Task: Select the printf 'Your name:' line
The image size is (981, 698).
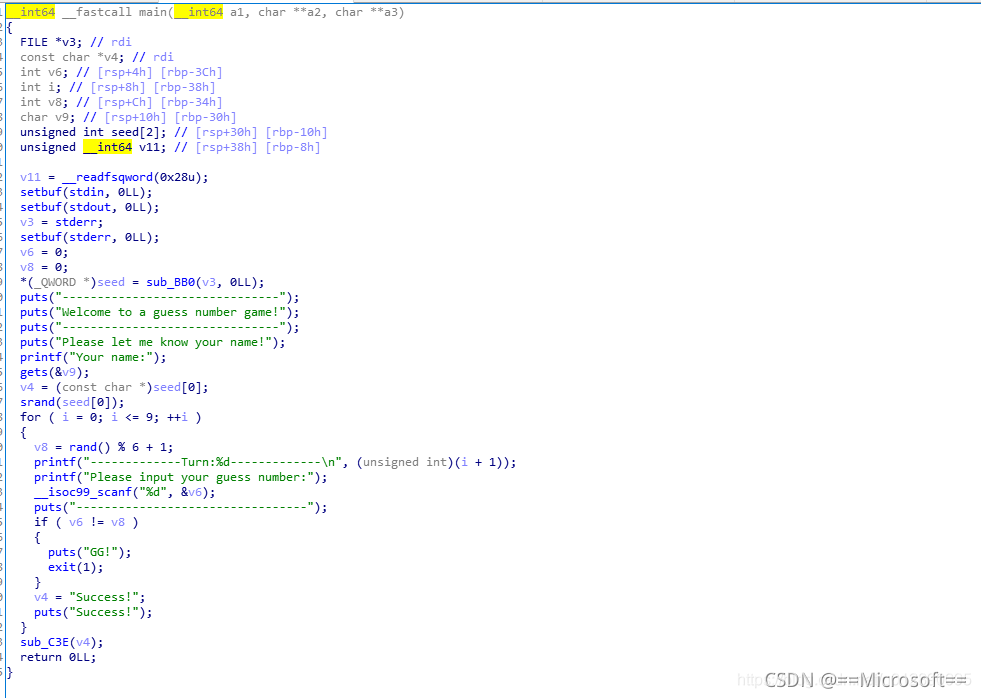Action: 93,357
